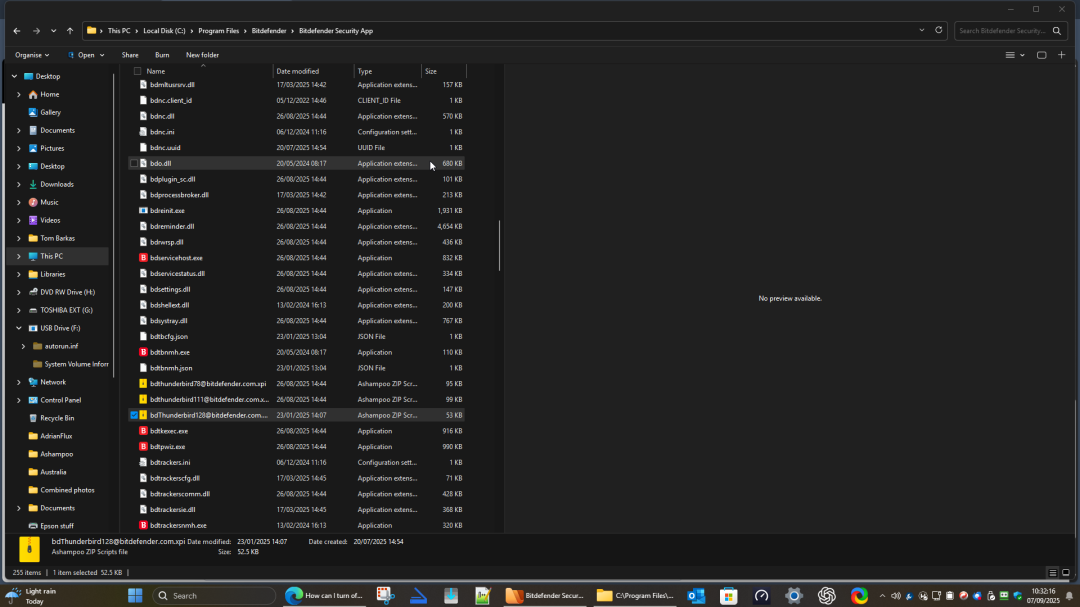The width and height of the screenshot is (1080, 607).
Task: Click the bdtrackersnmh.exe icon
Action: click(143, 526)
